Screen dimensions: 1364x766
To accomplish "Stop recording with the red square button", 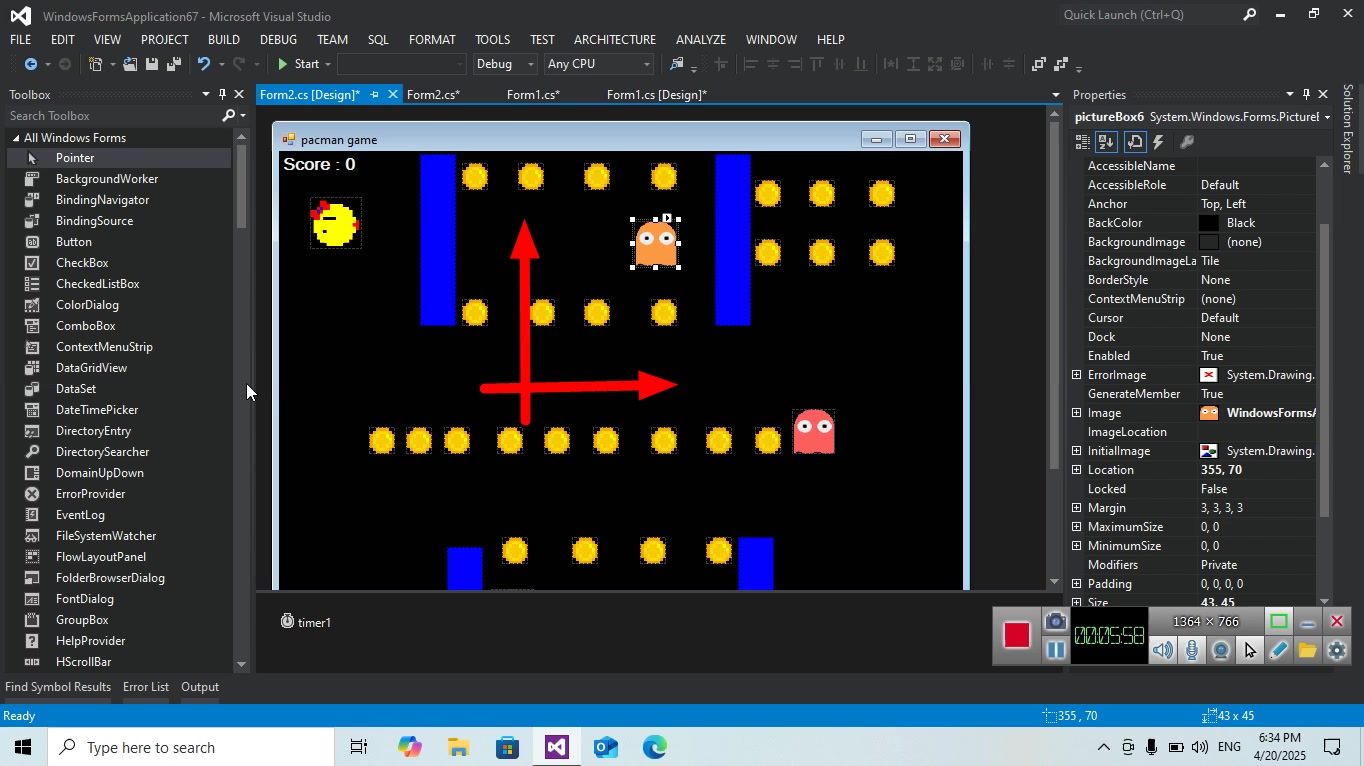I will pos(1017,635).
